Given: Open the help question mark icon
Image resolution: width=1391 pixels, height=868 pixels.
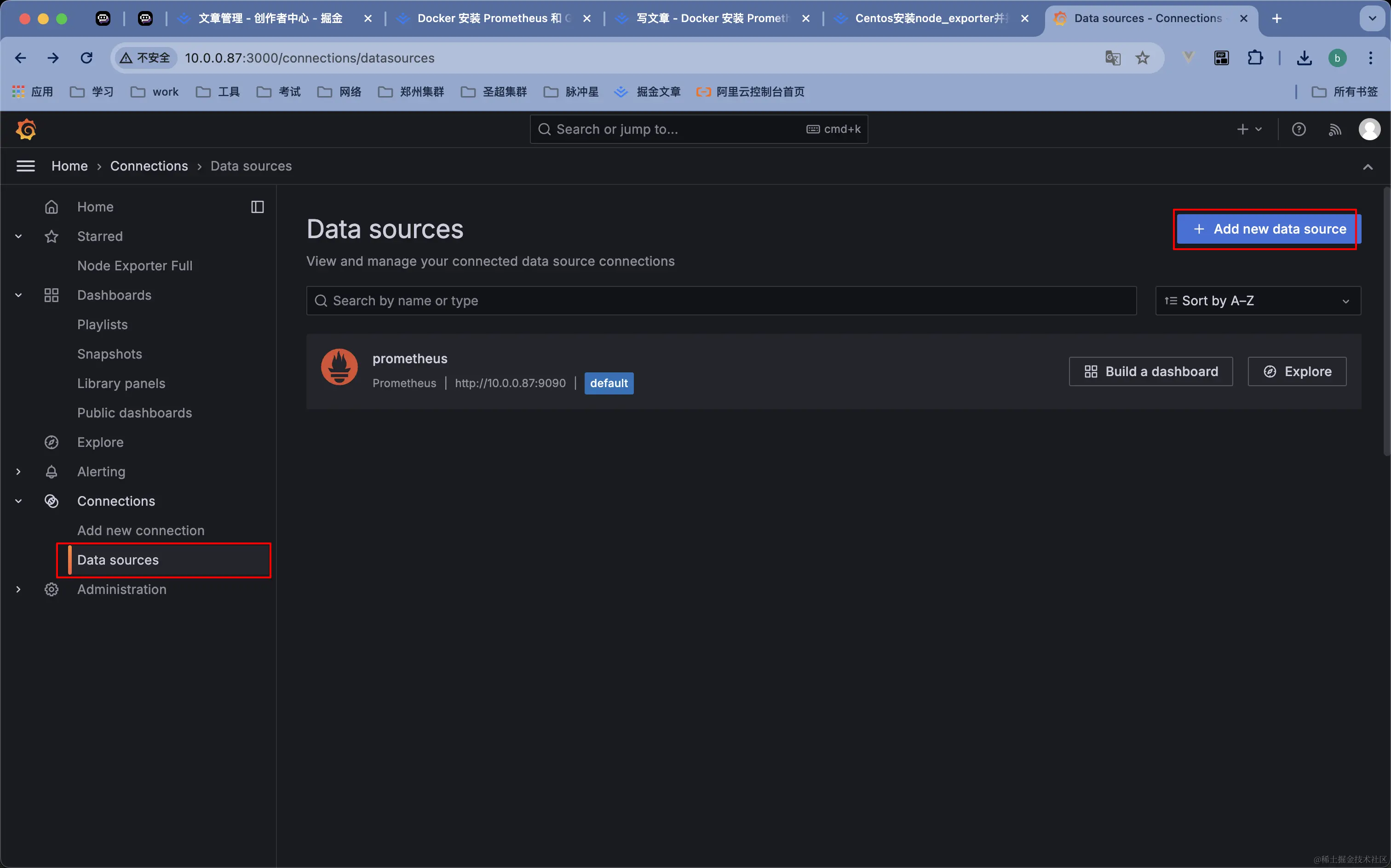Looking at the screenshot, I should tap(1299, 129).
